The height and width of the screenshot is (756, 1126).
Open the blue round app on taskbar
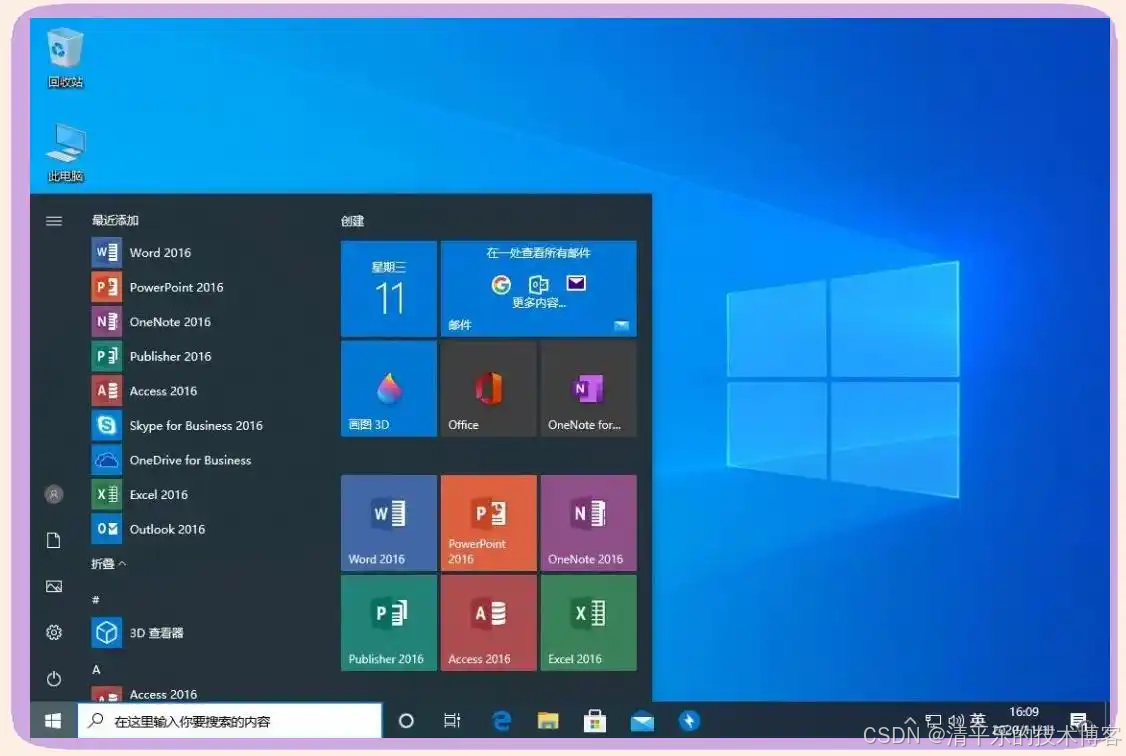coord(689,721)
